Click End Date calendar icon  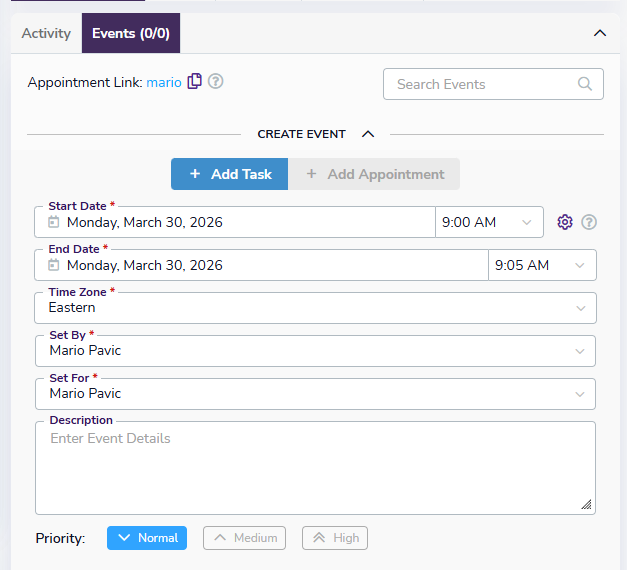point(54,265)
